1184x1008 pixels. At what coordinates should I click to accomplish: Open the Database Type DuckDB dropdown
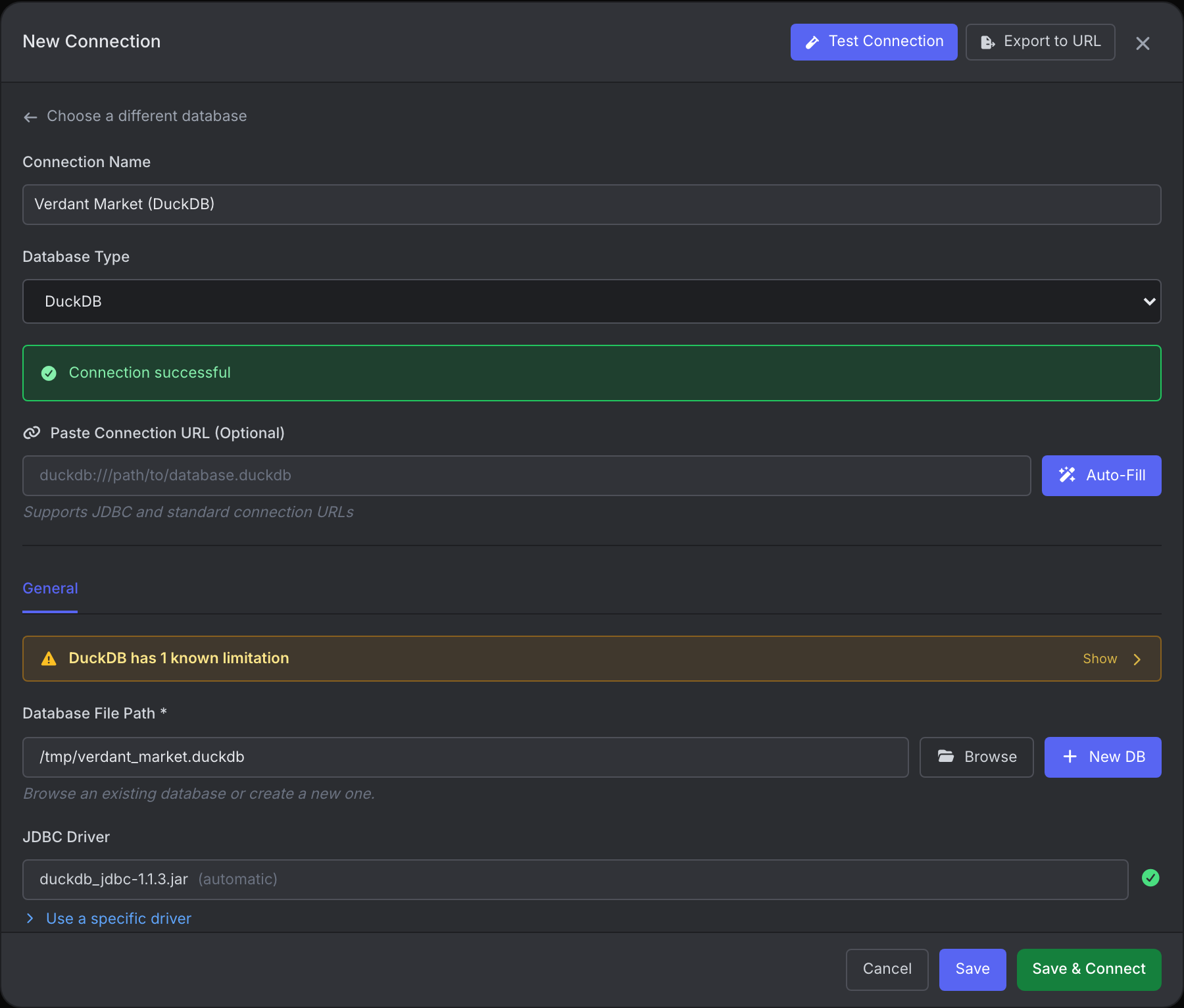click(592, 301)
